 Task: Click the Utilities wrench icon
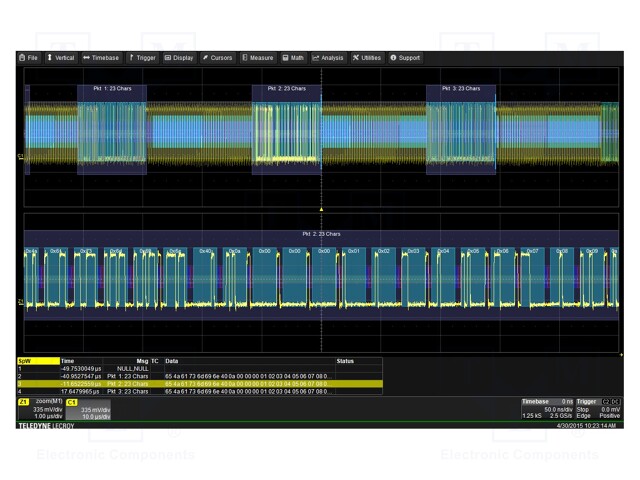(355, 58)
